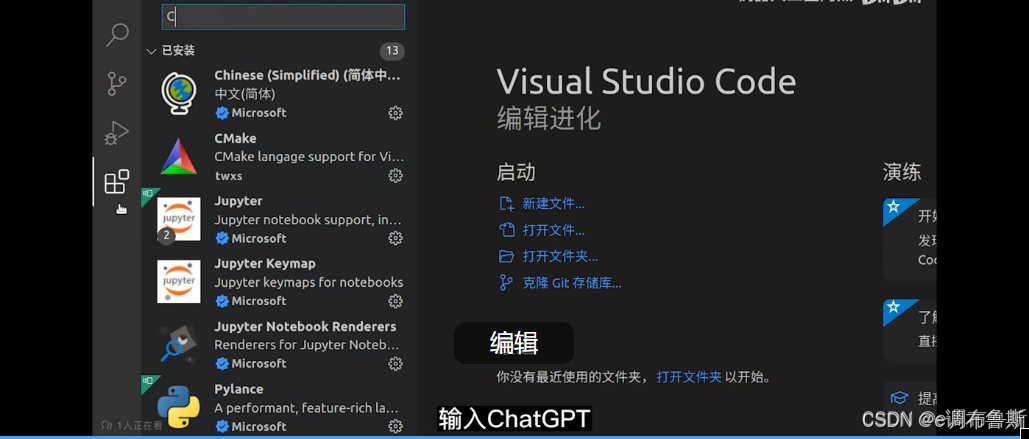
Task: Click 打开文件夹 link in recent section
Action: (x=689, y=377)
